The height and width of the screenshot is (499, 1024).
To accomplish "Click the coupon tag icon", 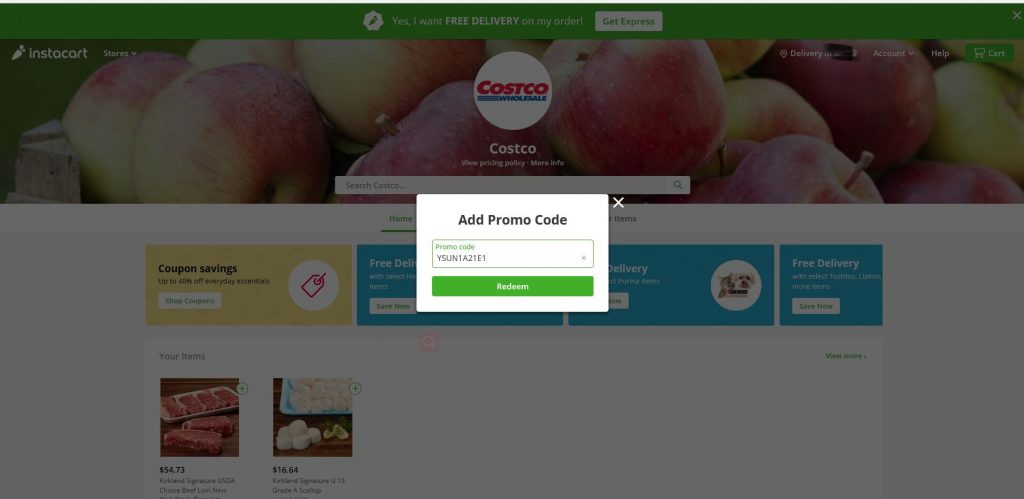I will 313,285.
